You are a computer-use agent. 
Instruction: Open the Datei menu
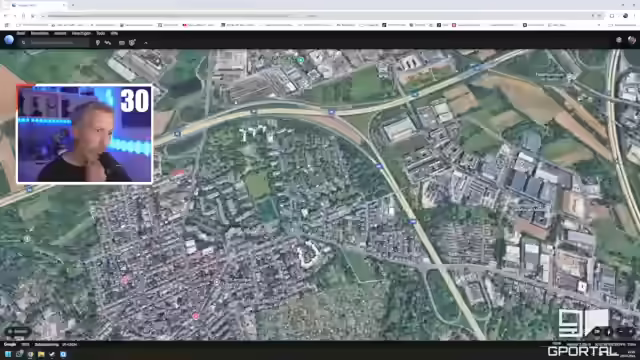[x=20, y=33]
